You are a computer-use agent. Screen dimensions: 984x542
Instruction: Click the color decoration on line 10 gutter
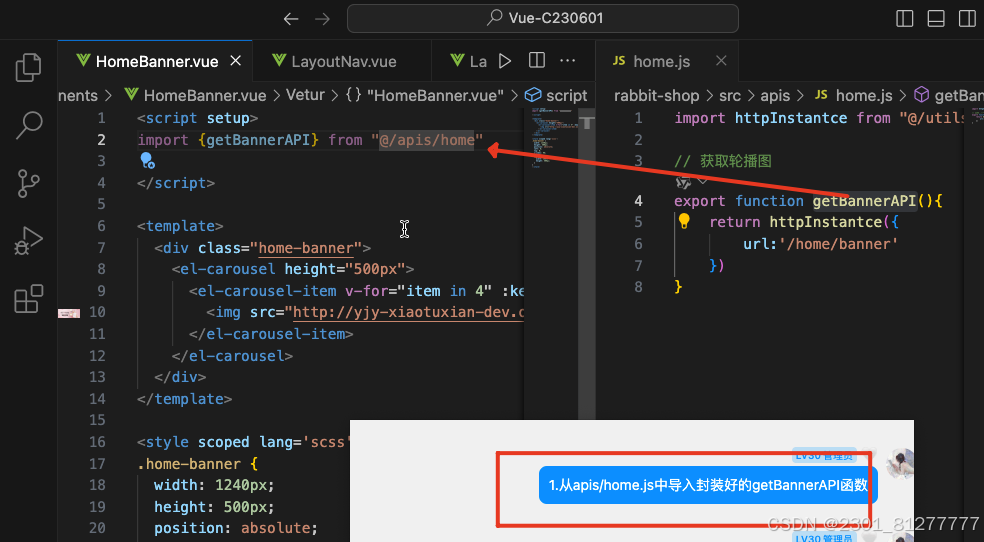[x=69, y=313]
